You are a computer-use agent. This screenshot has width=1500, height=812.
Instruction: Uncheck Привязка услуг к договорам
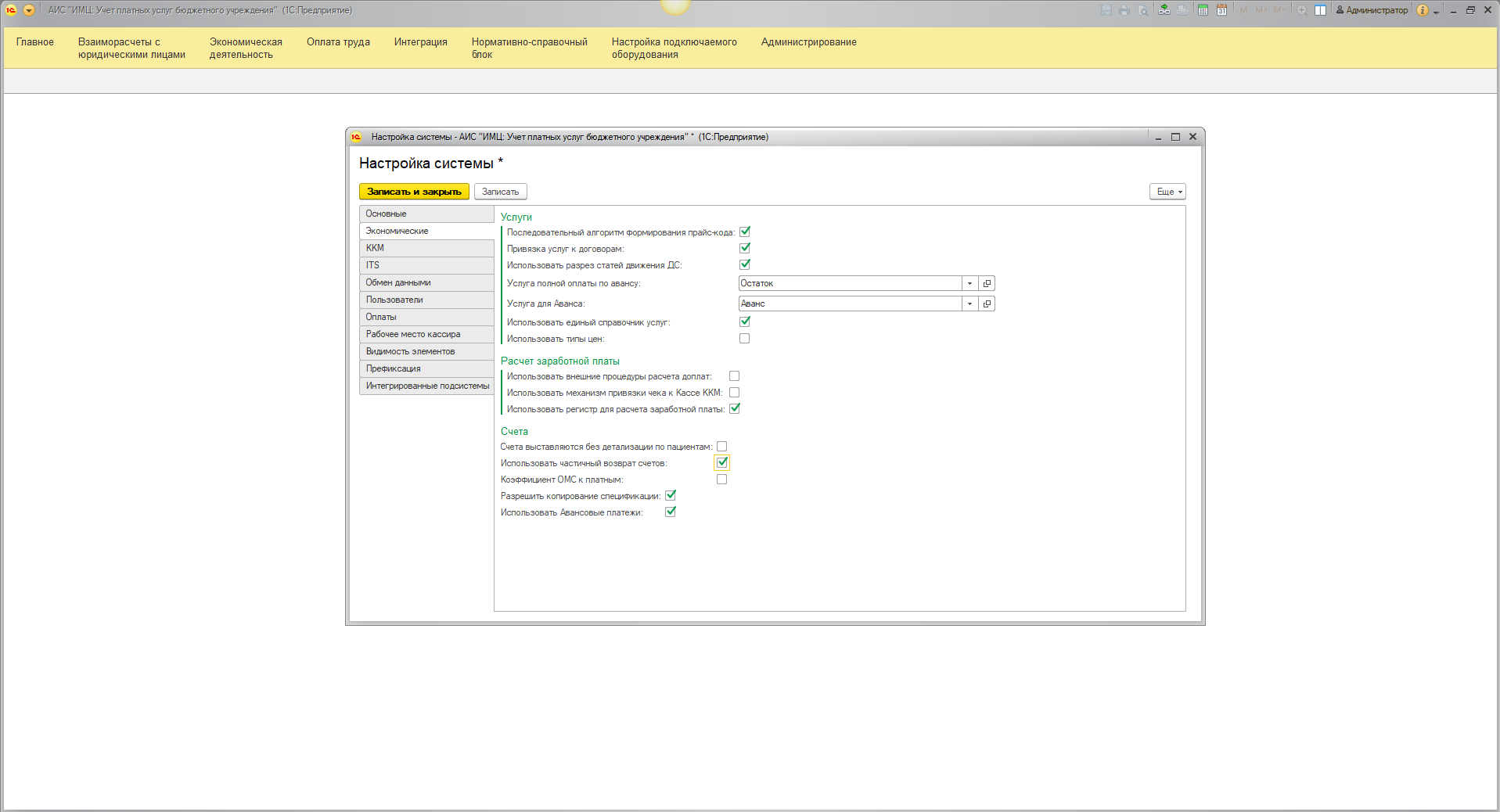(744, 248)
